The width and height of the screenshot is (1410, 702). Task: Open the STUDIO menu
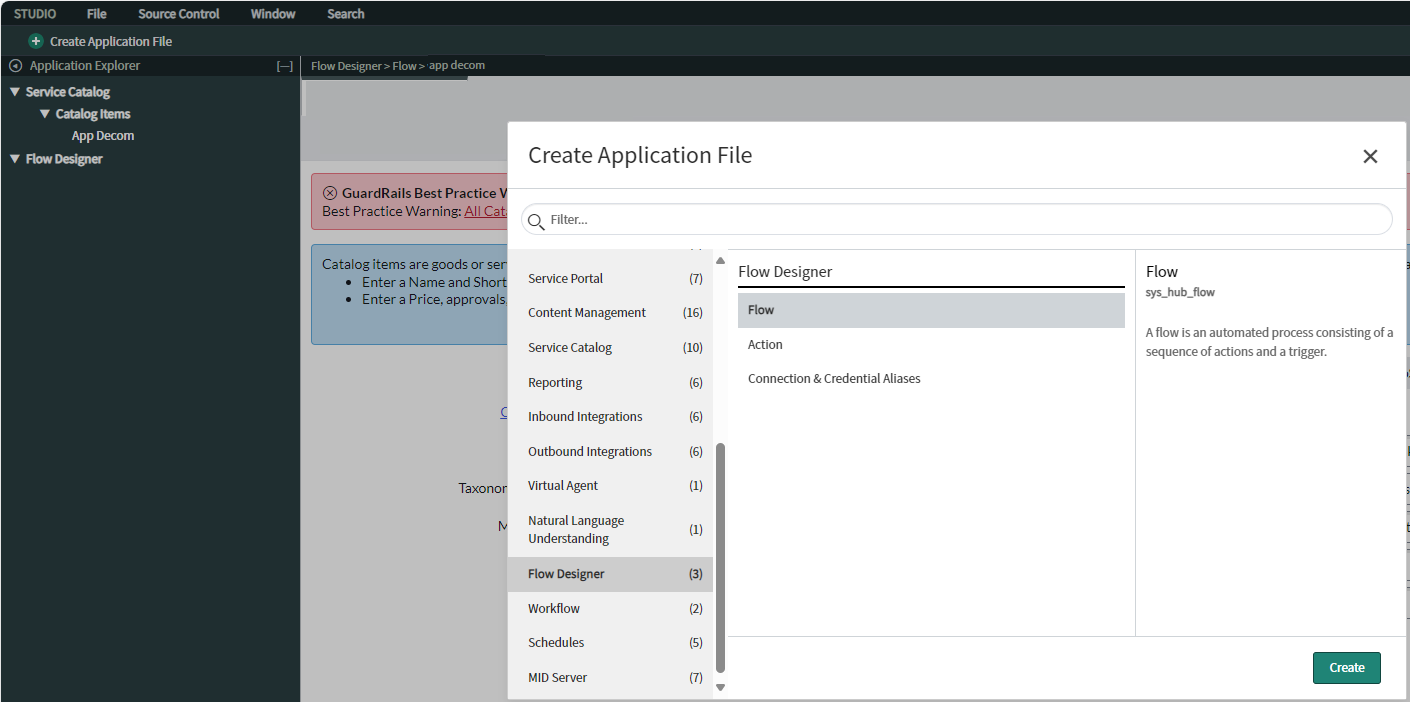35,14
